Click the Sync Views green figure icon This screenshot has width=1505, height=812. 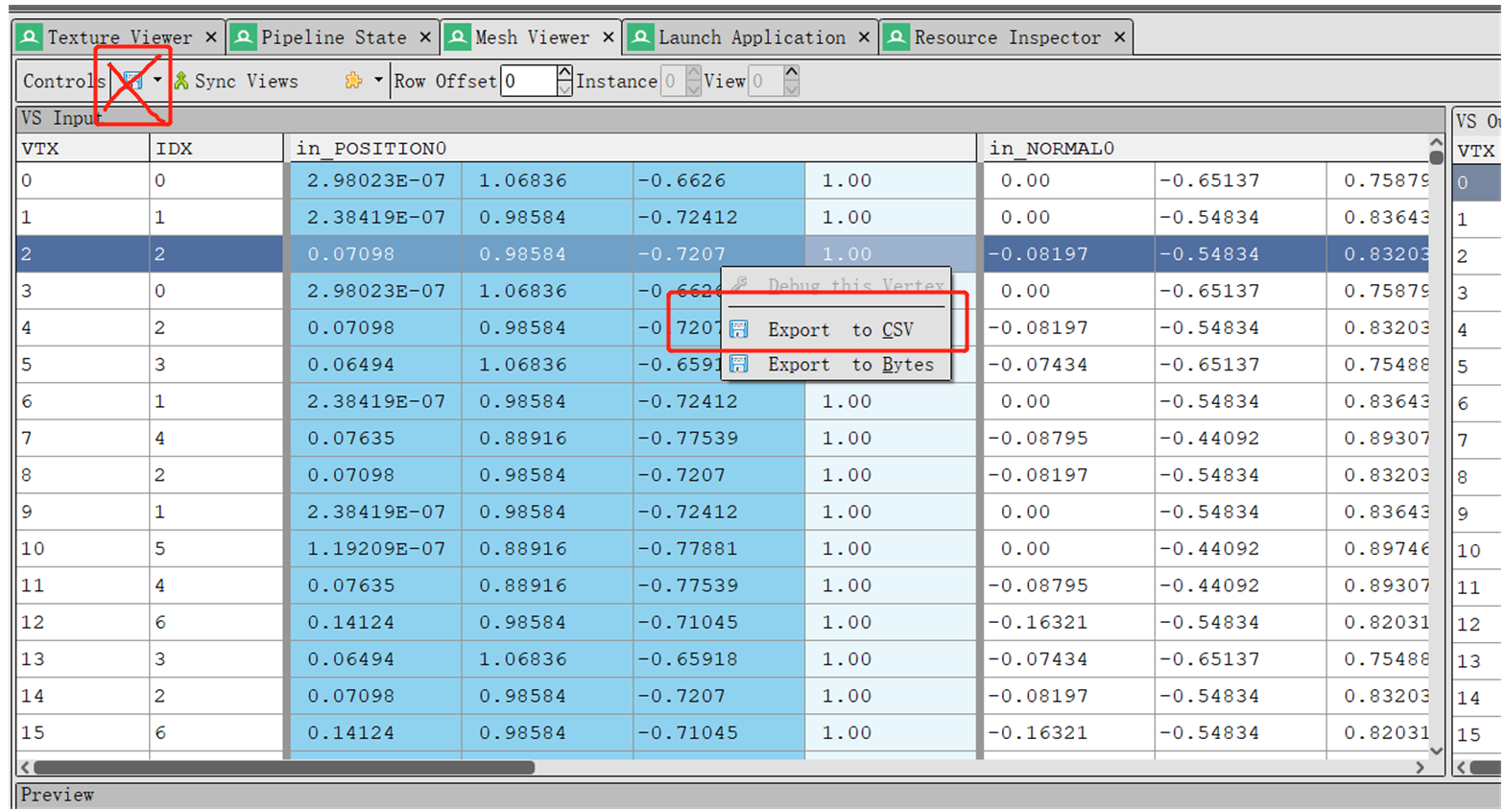pyautogui.click(x=181, y=81)
